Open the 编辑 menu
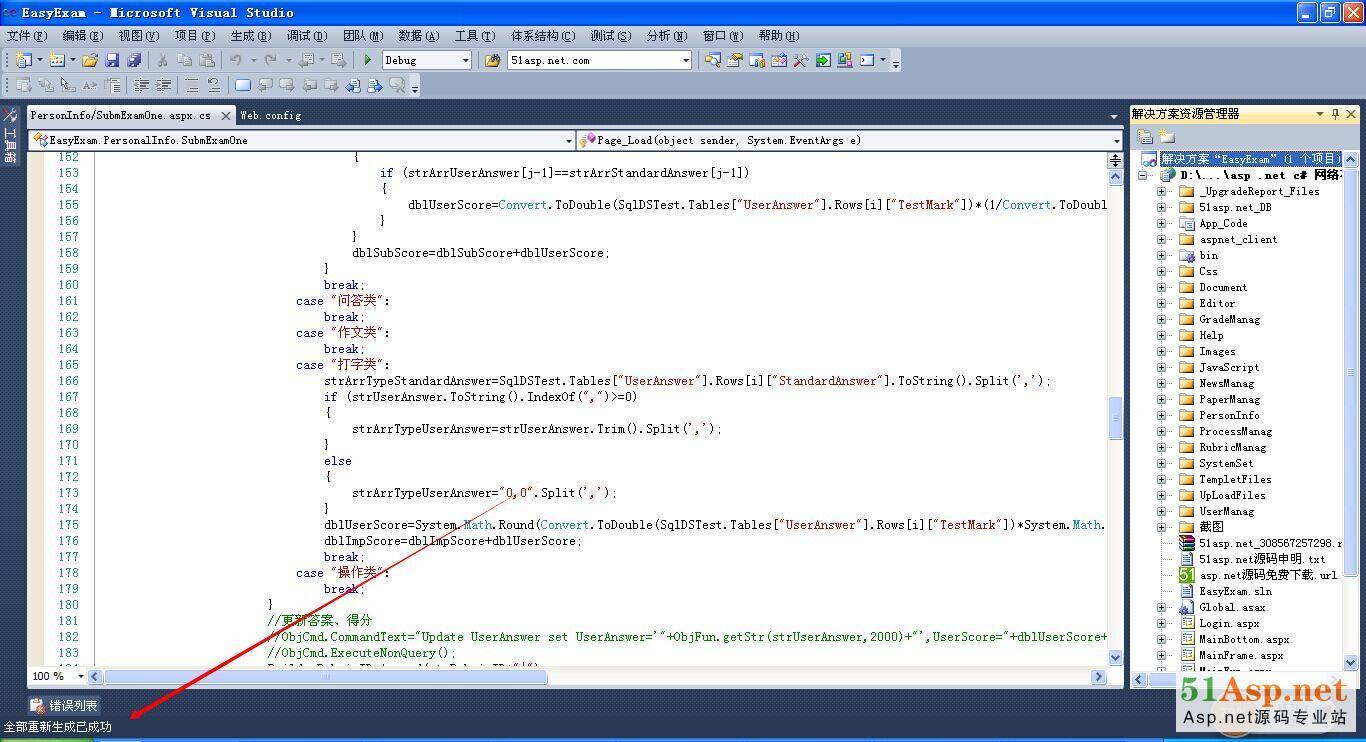Image resolution: width=1366 pixels, height=742 pixels. click(x=83, y=36)
